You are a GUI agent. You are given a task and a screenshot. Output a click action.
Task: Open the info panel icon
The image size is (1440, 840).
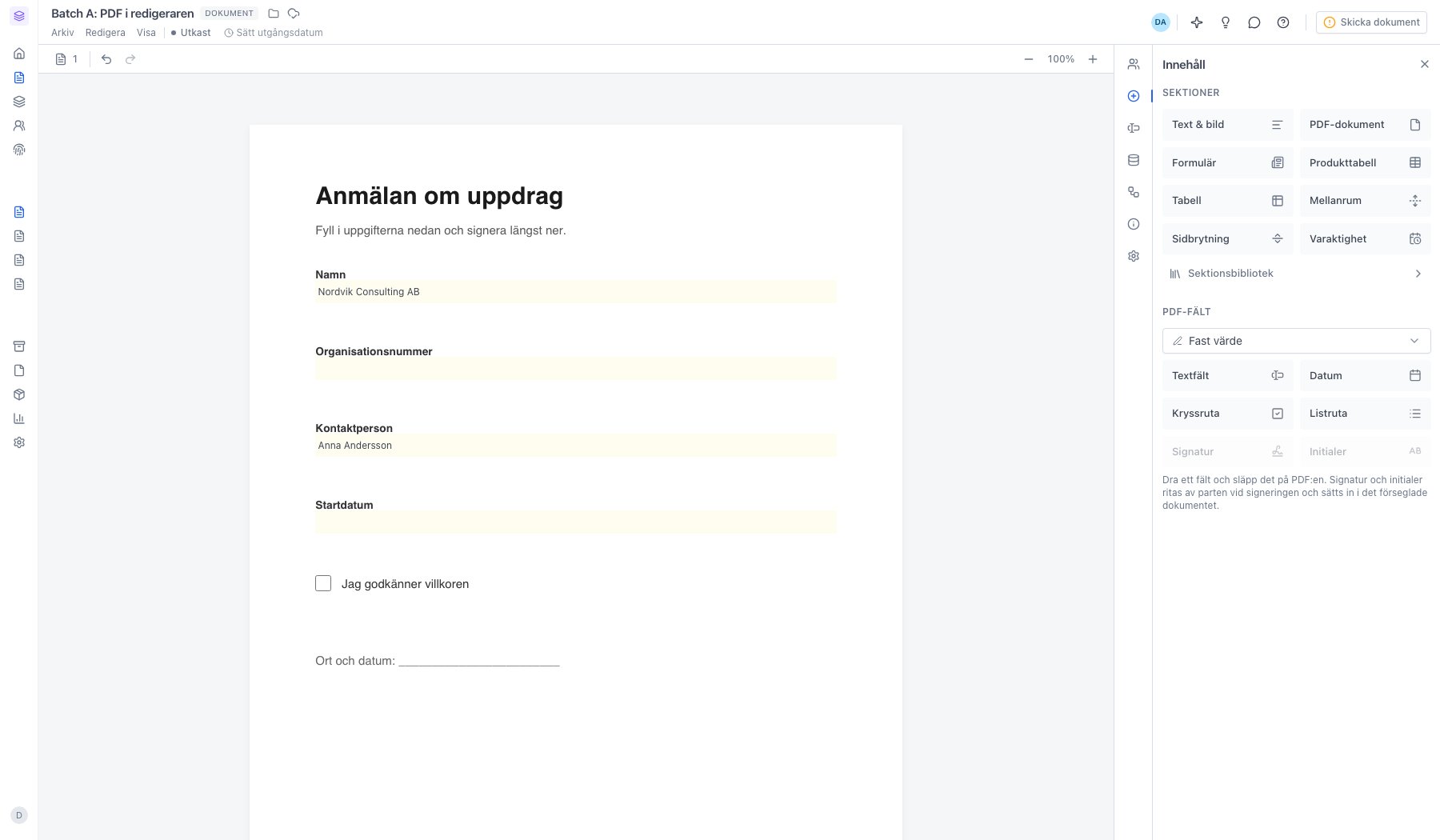1134,224
